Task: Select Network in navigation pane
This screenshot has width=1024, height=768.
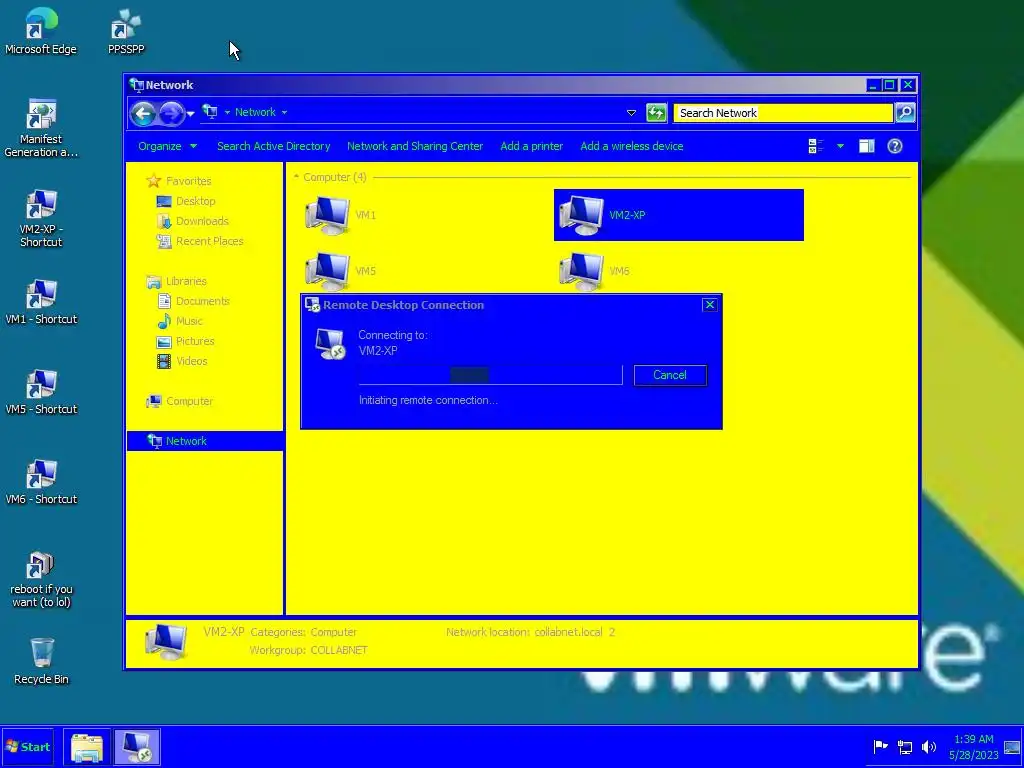Action: click(205, 441)
